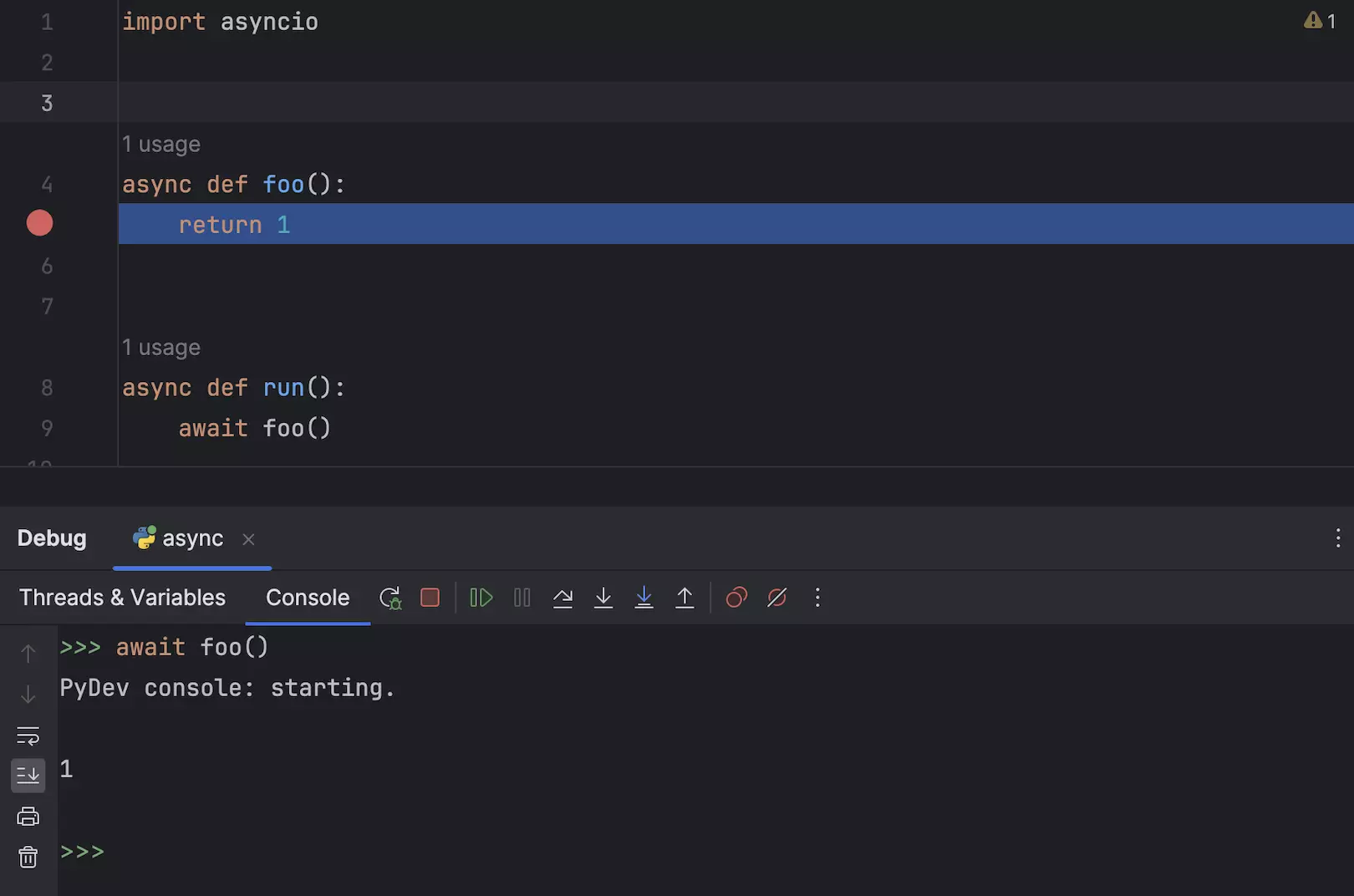Open more debug toolbar actions menu
This screenshot has height=896, width=1354.
coord(817,598)
